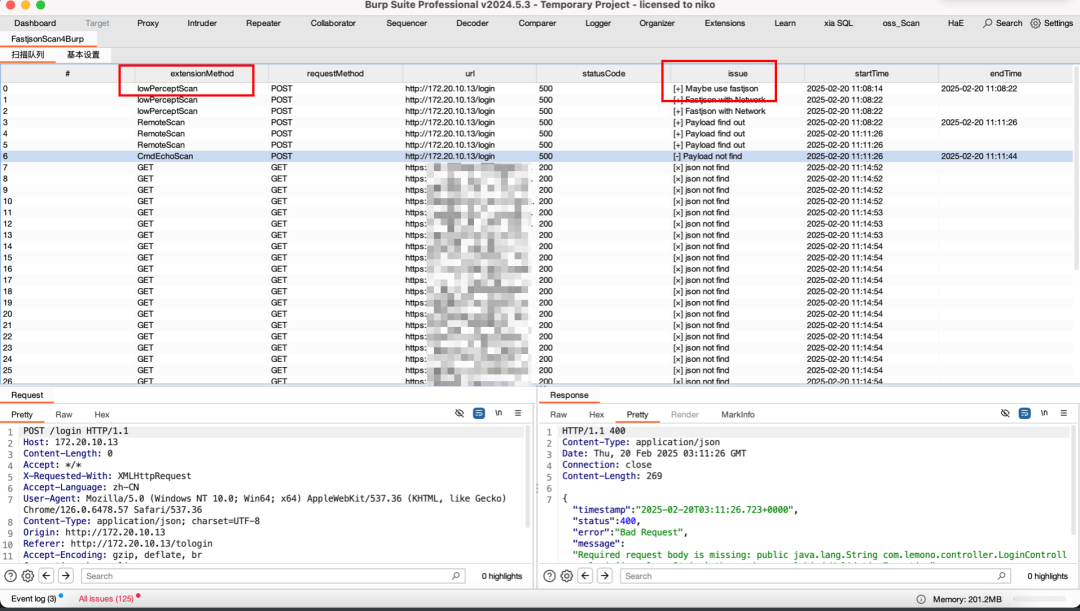
Task: Open the oss_Scan extension tab
Action: pyautogui.click(x=901, y=23)
